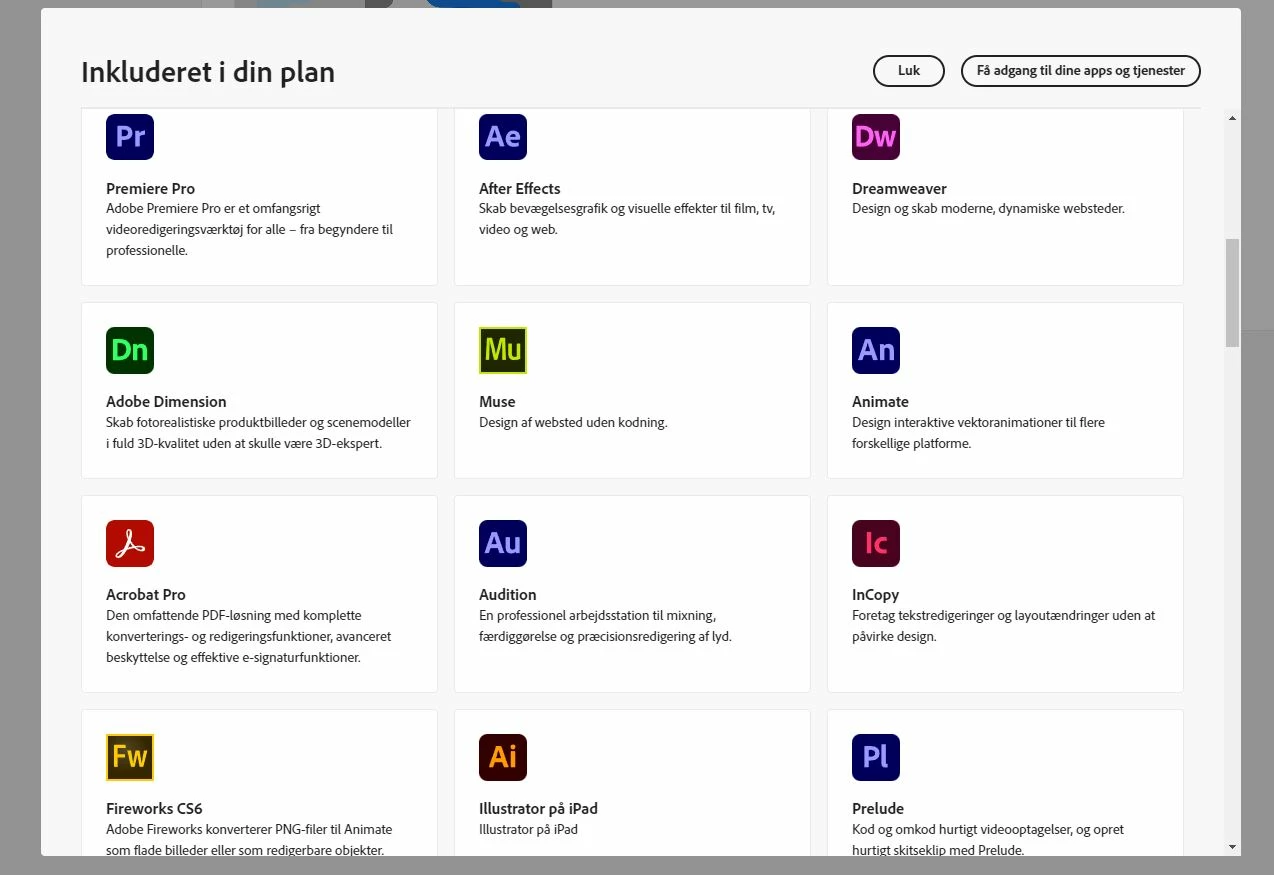Click 'Få adgang til dine apps og tjenester'
Screen dimensions: 1274x875
[1081, 71]
